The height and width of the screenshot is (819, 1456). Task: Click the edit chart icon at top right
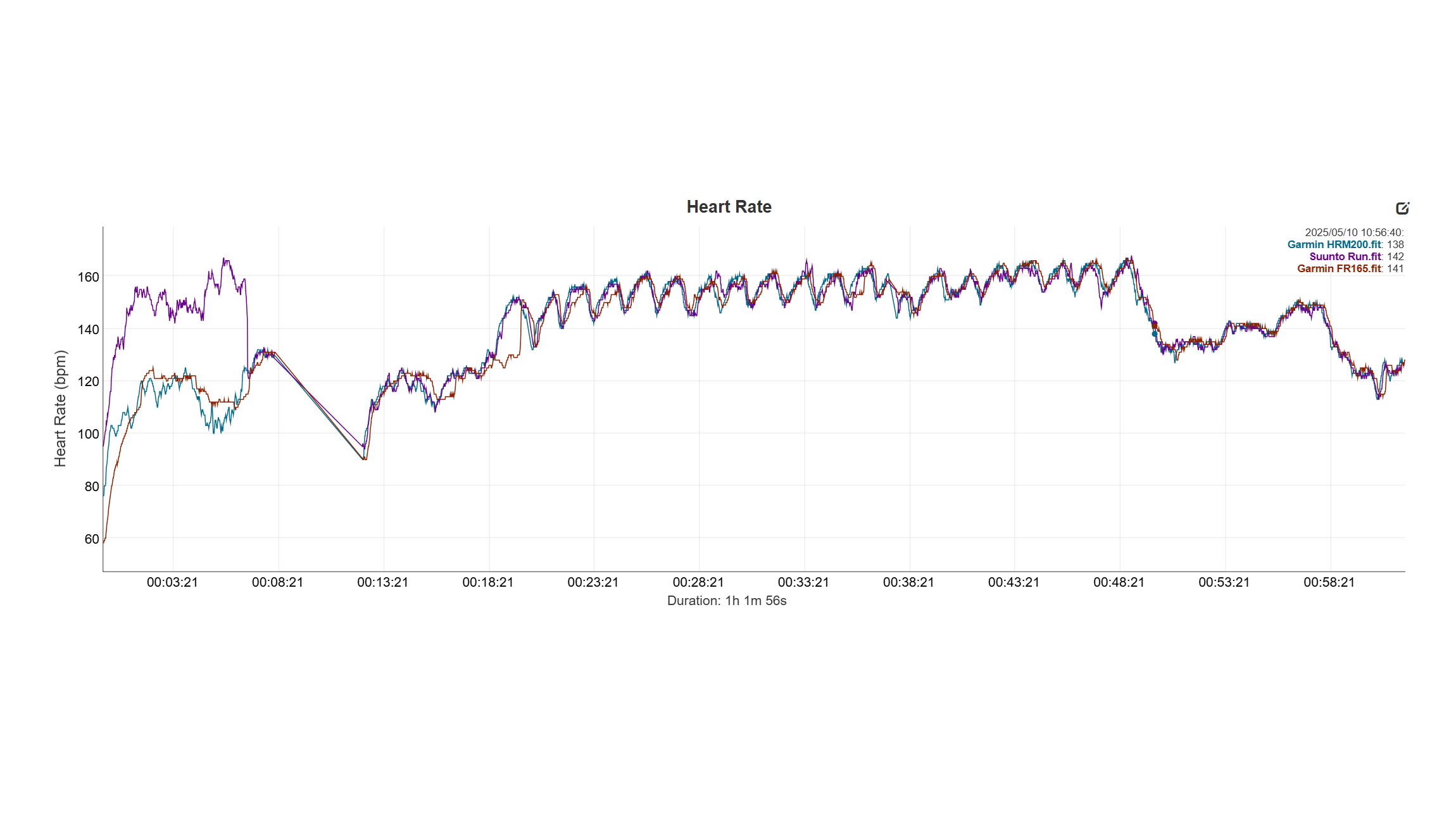point(1402,208)
